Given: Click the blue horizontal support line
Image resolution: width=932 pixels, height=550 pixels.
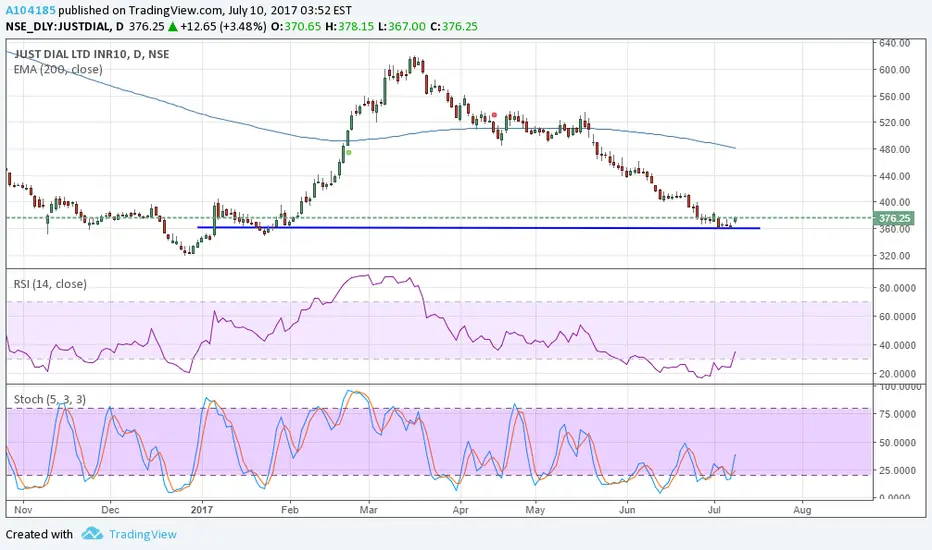Looking at the screenshot, I should coord(478,228).
